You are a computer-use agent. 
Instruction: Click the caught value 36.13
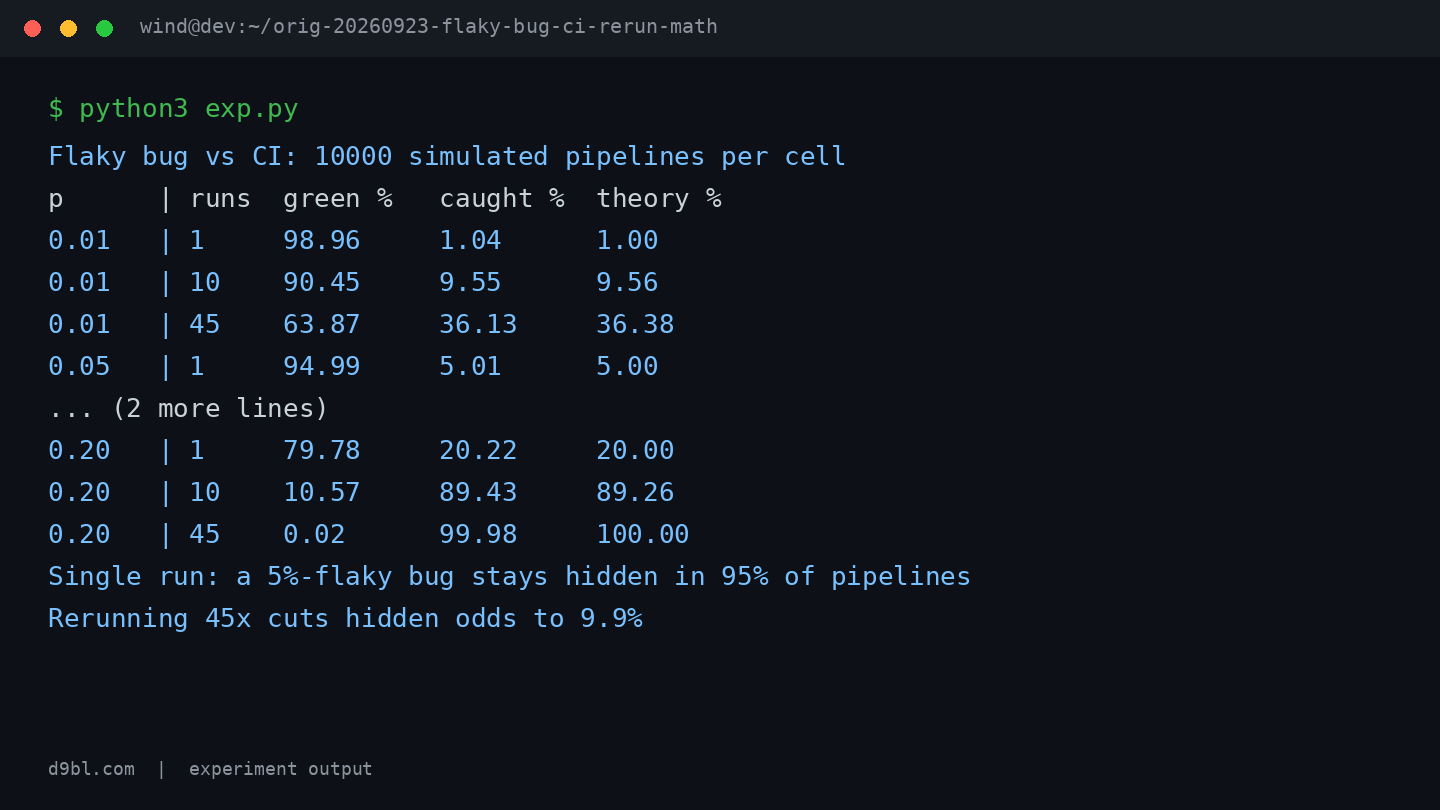coord(479,324)
